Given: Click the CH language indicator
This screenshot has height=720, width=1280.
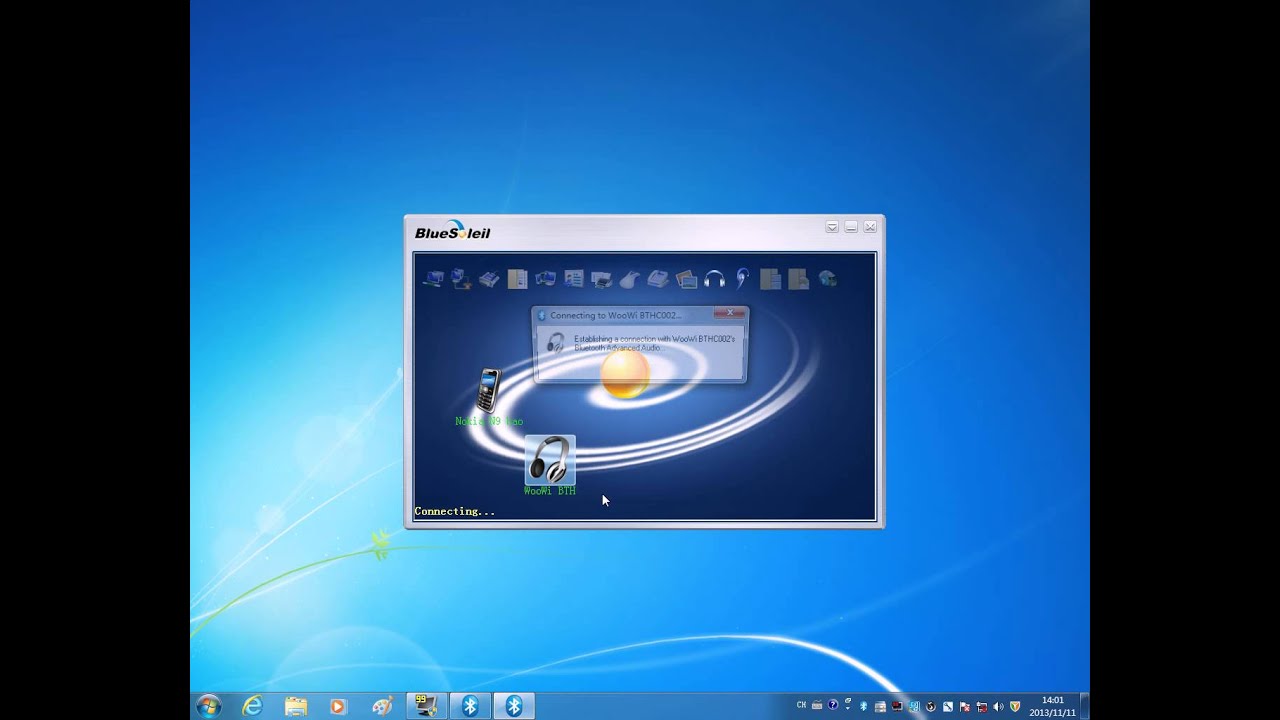Looking at the screenshot, I should (x=801, y=705).
